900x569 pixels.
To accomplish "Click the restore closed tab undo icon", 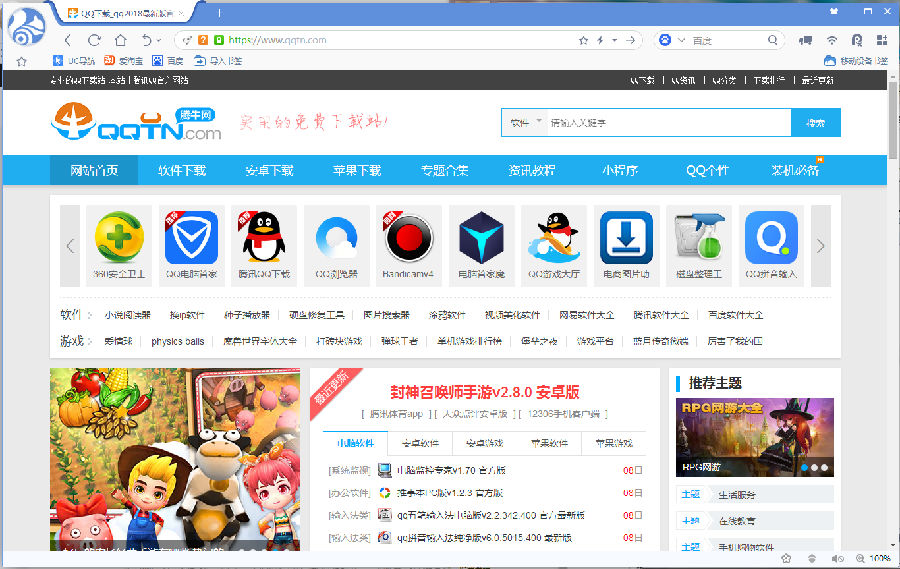I will (146, 40).
